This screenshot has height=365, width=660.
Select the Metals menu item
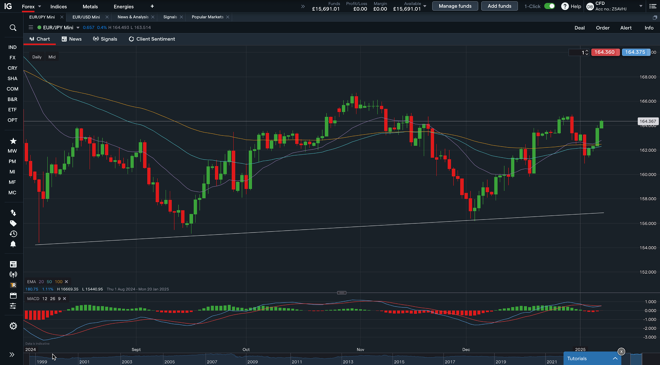click(x=90, y=7)
